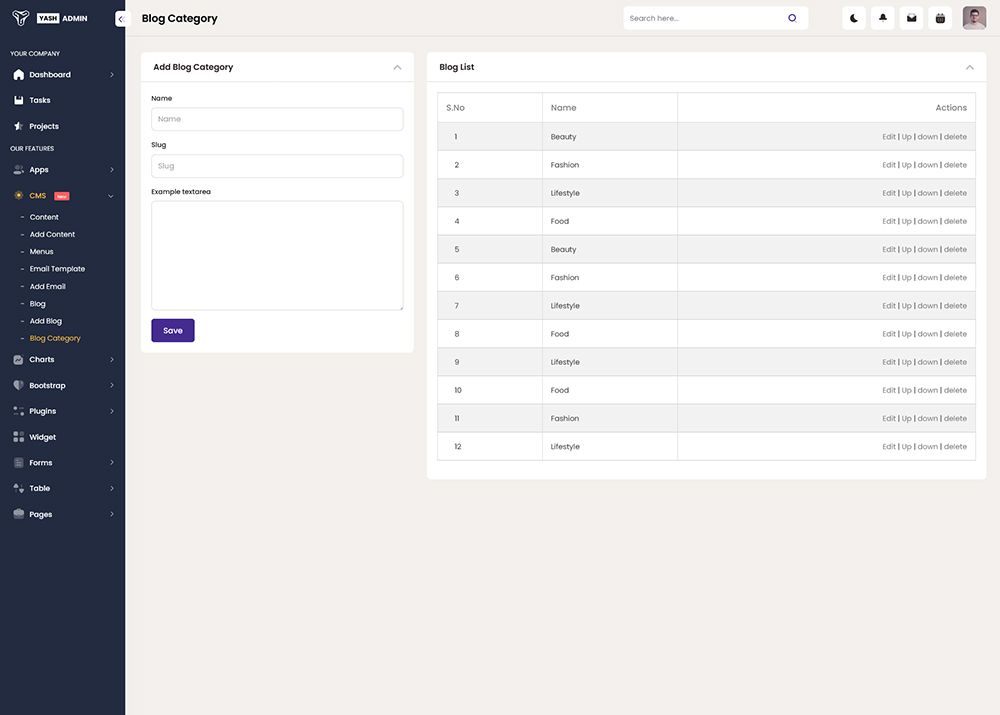The image size is (1000, 715).
Task: Click the Forms sidebar icon
Action: 18,462
